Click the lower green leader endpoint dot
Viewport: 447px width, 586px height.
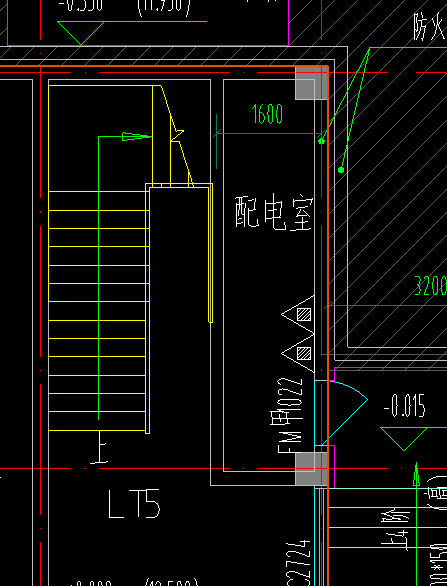[341, 170]
